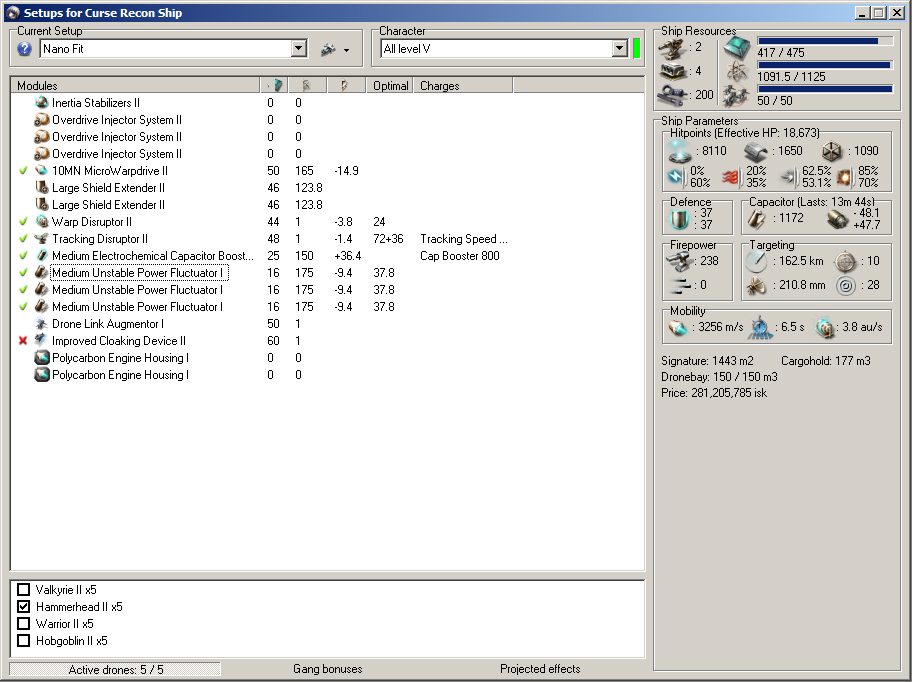Click the turret hardpoints icon
Viewport: 912px width, 682px height.
click(673, 48)
